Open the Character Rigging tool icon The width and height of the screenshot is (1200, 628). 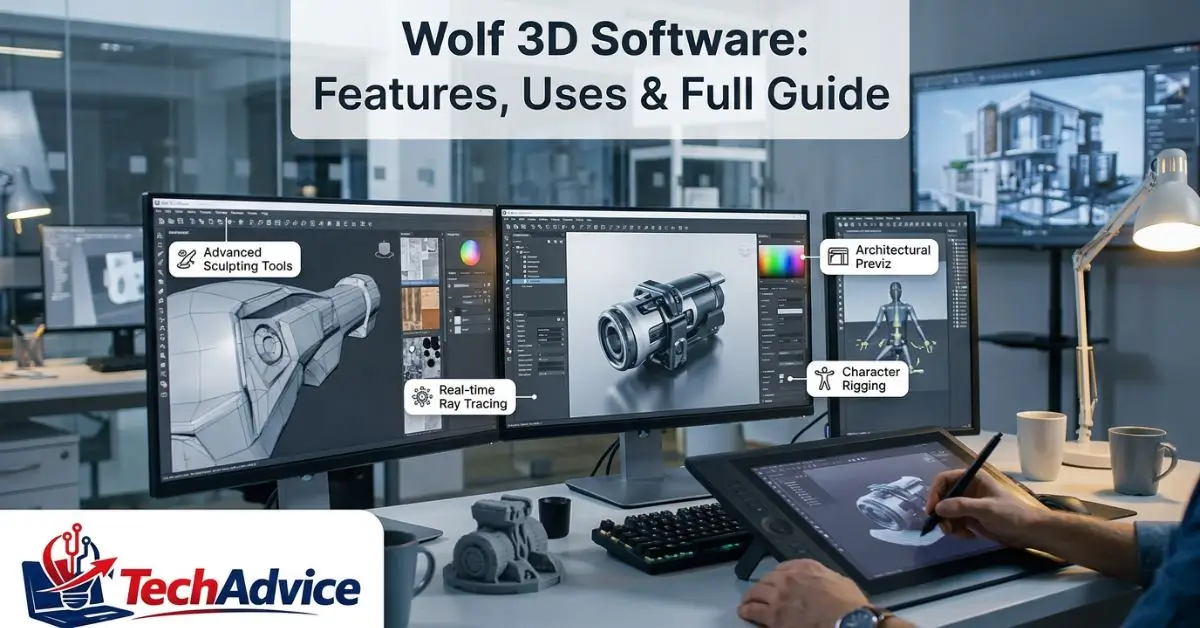point(826,380)
